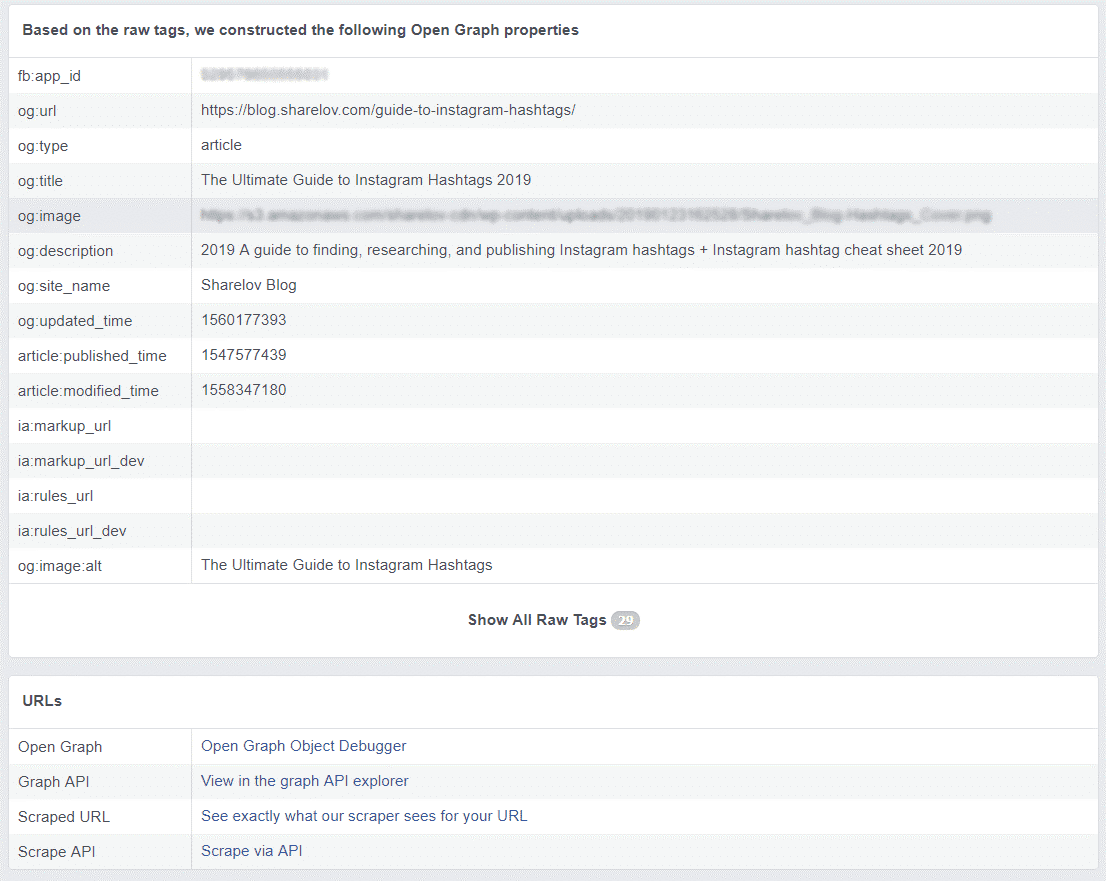Select article:modified_time value 1558347180
This screenshot has height=881, width=1106.
(244, 390)
